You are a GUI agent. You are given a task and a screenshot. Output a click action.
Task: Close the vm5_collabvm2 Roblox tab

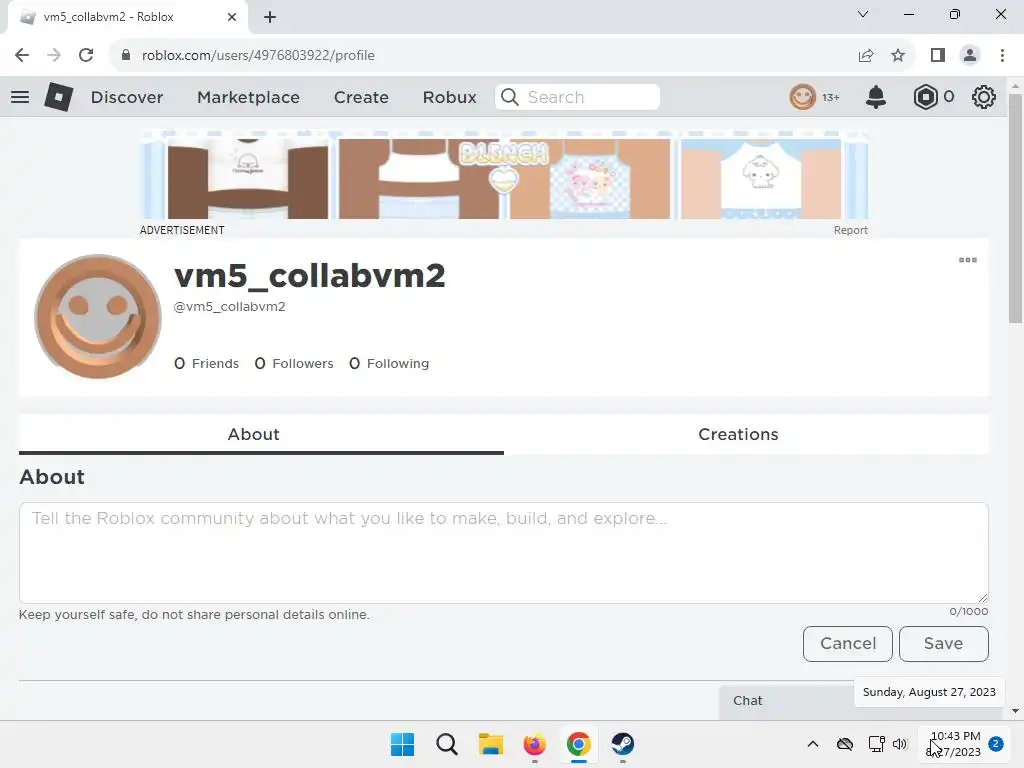pyautogui.click(x=232, y=17)
